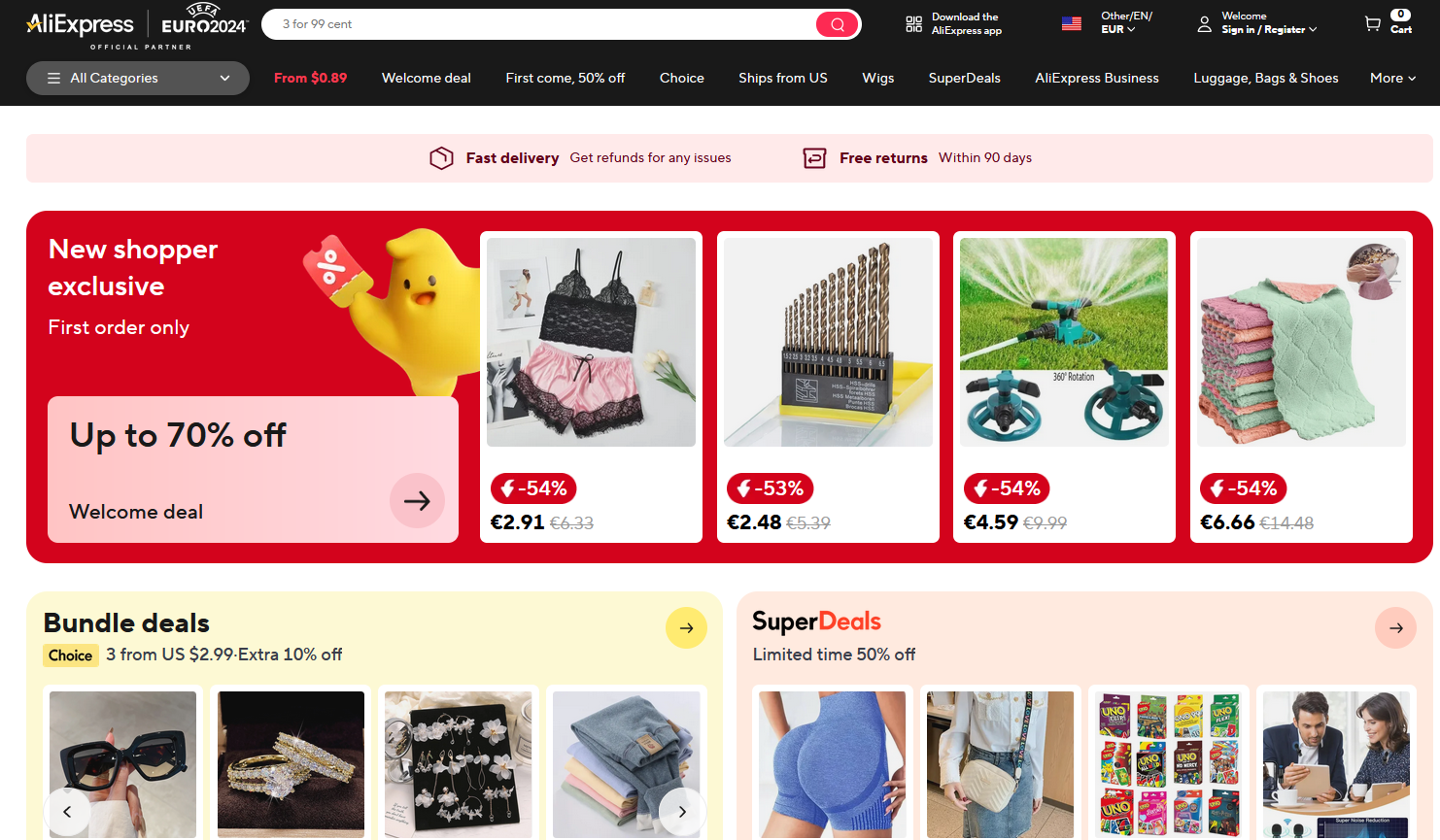Focus the search input field
This screenshot has height=840, width=1440.
tap(544, 24)
